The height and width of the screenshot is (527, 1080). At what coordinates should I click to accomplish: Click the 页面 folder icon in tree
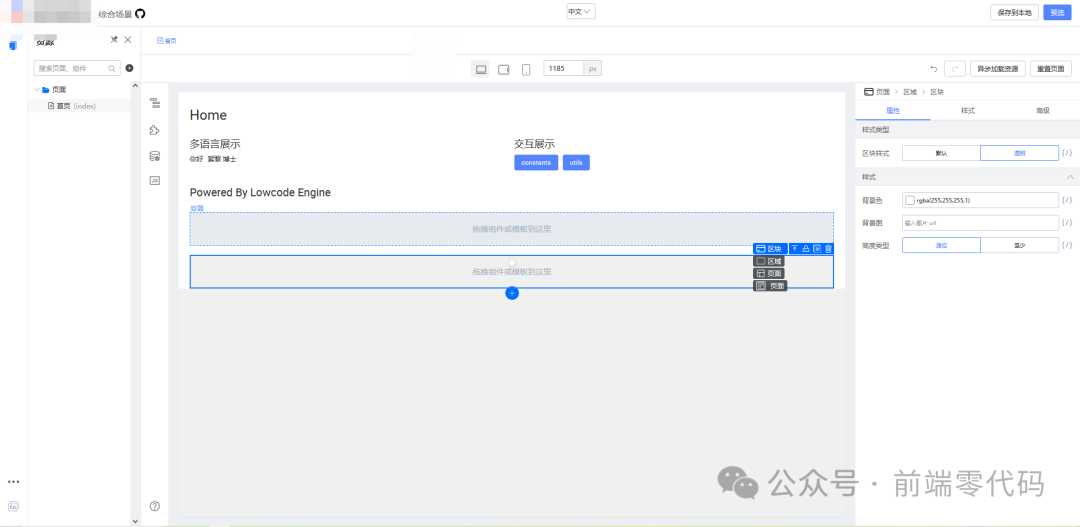pyautogui.click(x=45, y=90)
